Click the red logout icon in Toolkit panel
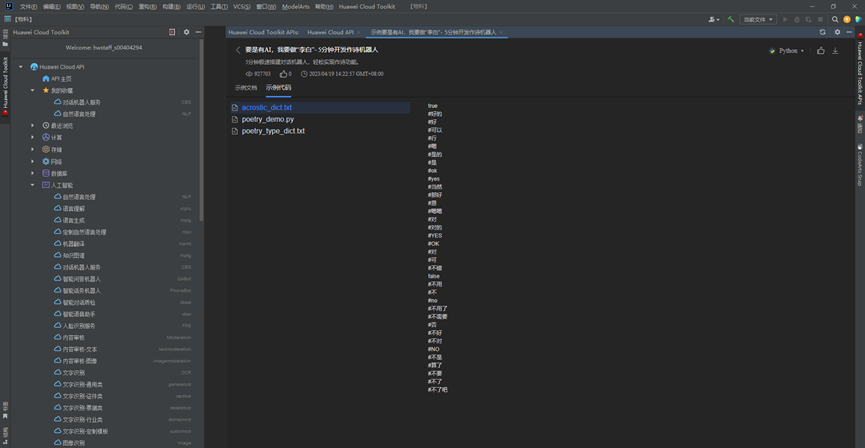This screenshot has width=865, height=448. click(172, 33)
